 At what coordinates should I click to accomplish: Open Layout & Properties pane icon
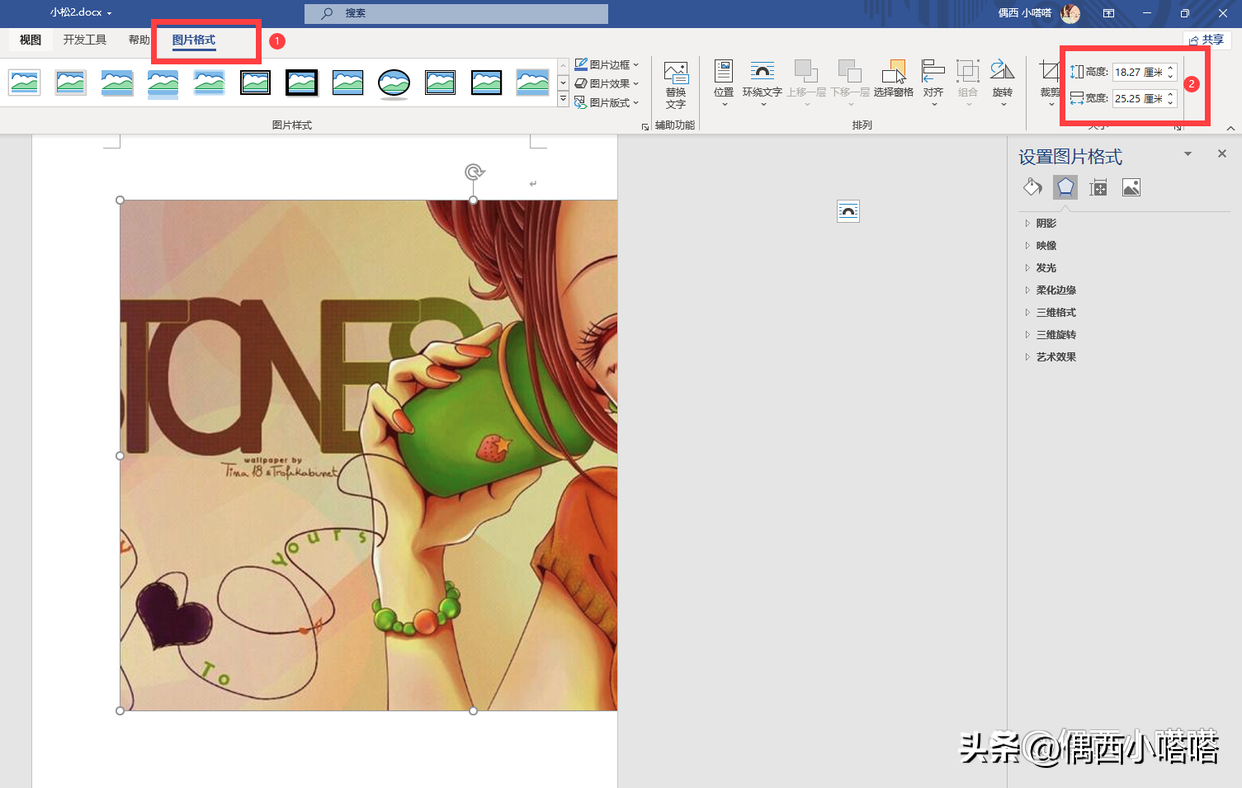click(1098, 187)
